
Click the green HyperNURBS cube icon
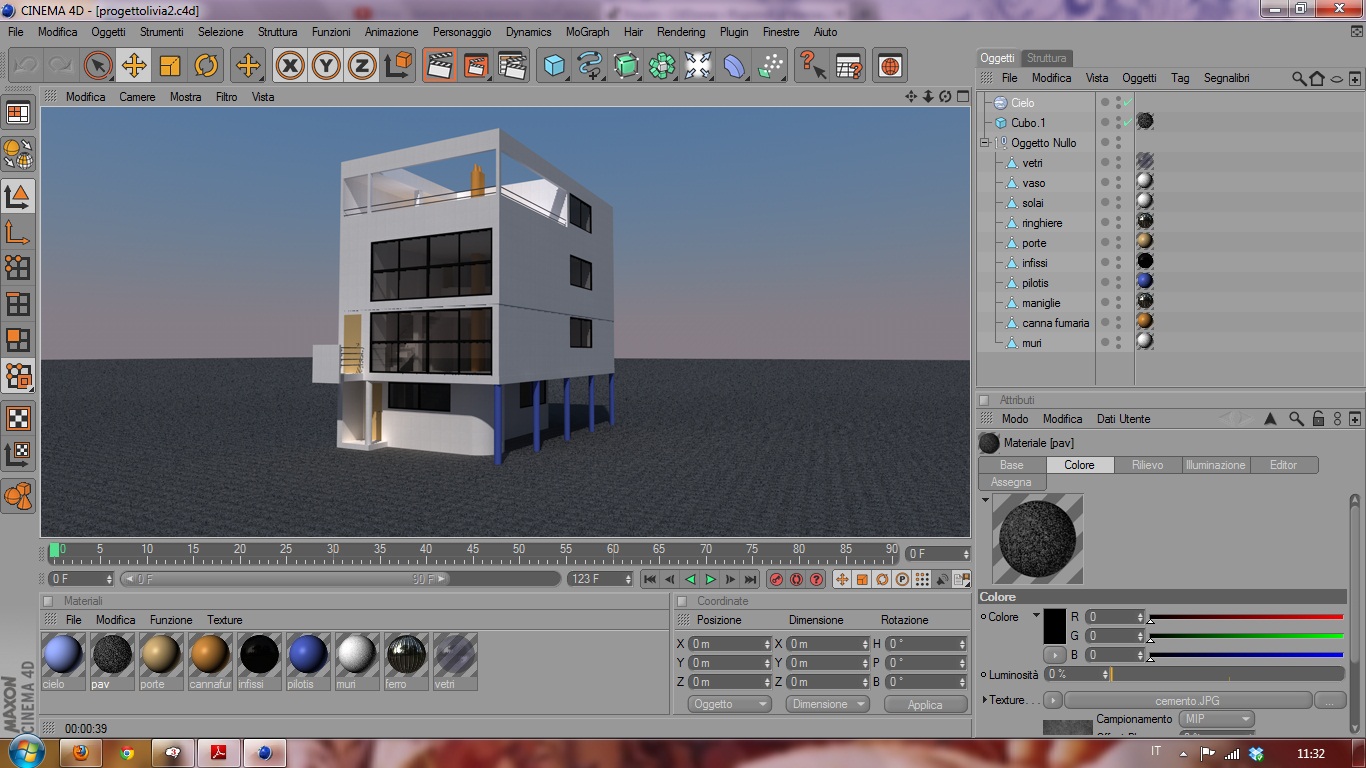coord(626,66)
